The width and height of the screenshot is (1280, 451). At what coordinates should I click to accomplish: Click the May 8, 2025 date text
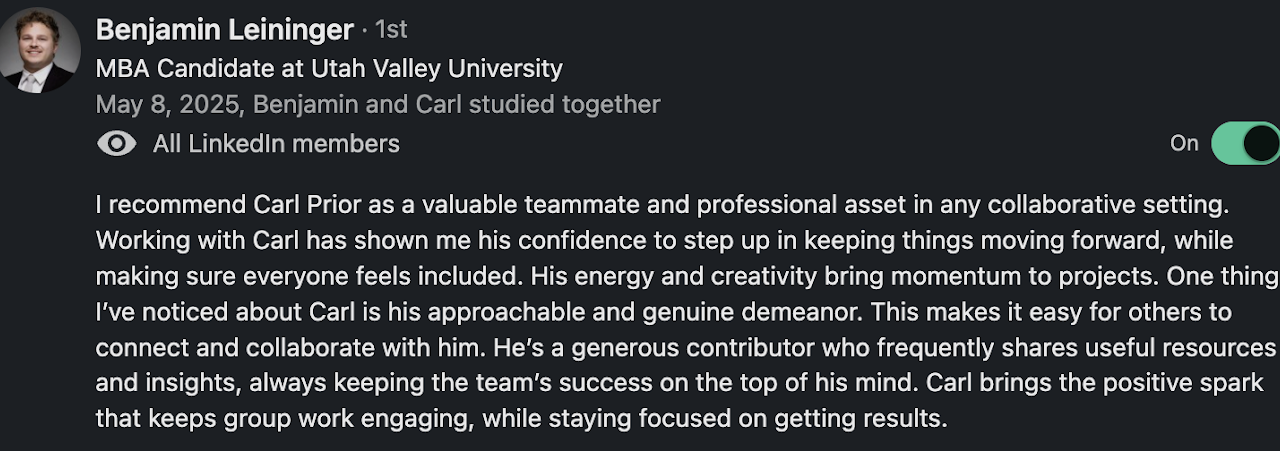(x=170, y=104)
